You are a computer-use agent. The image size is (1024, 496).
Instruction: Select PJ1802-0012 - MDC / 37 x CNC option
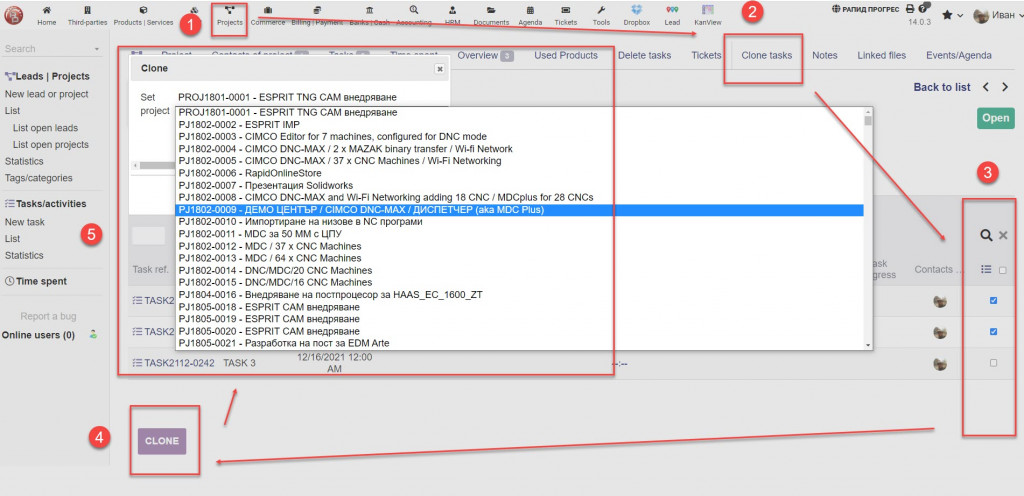click(520, 246)
